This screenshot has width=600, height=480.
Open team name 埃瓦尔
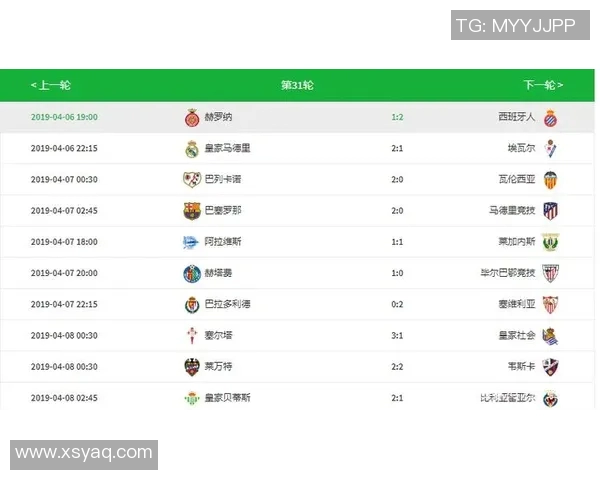pyautogui.click(x=521, y=148)
